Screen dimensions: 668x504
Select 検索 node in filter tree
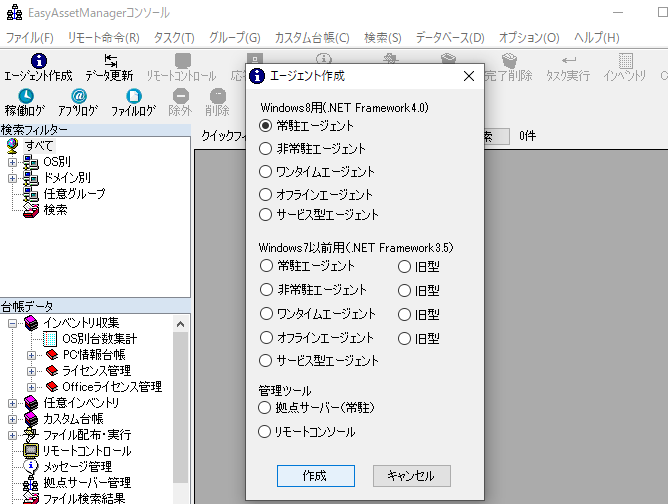(x=55, y=210)
